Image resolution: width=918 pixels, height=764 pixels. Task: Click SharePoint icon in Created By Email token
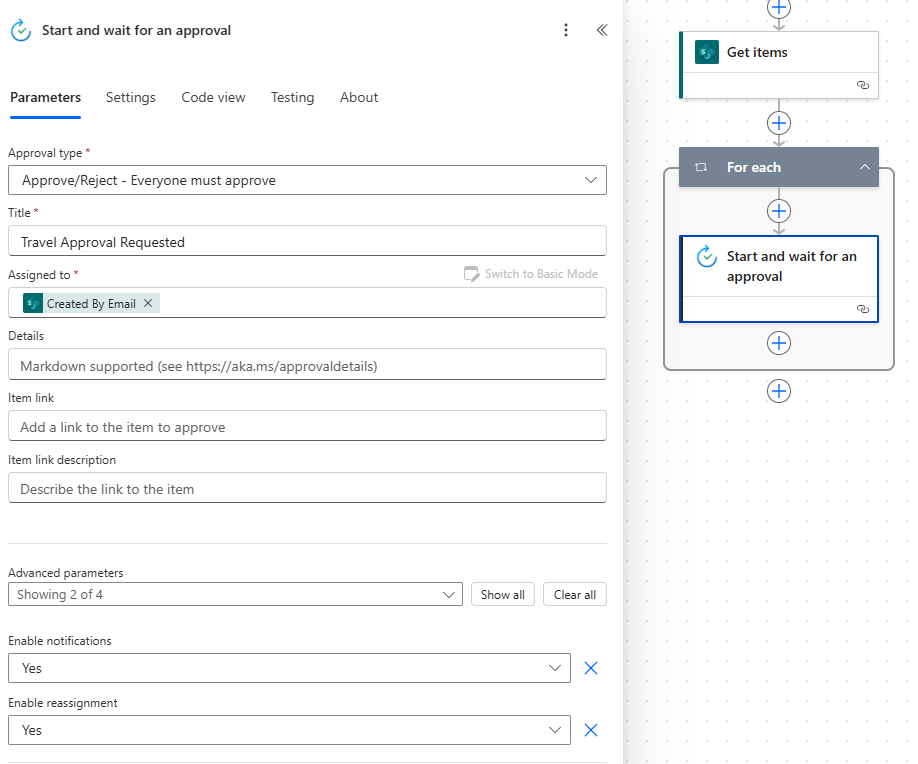pyautogui.click(x=33, y=303)
